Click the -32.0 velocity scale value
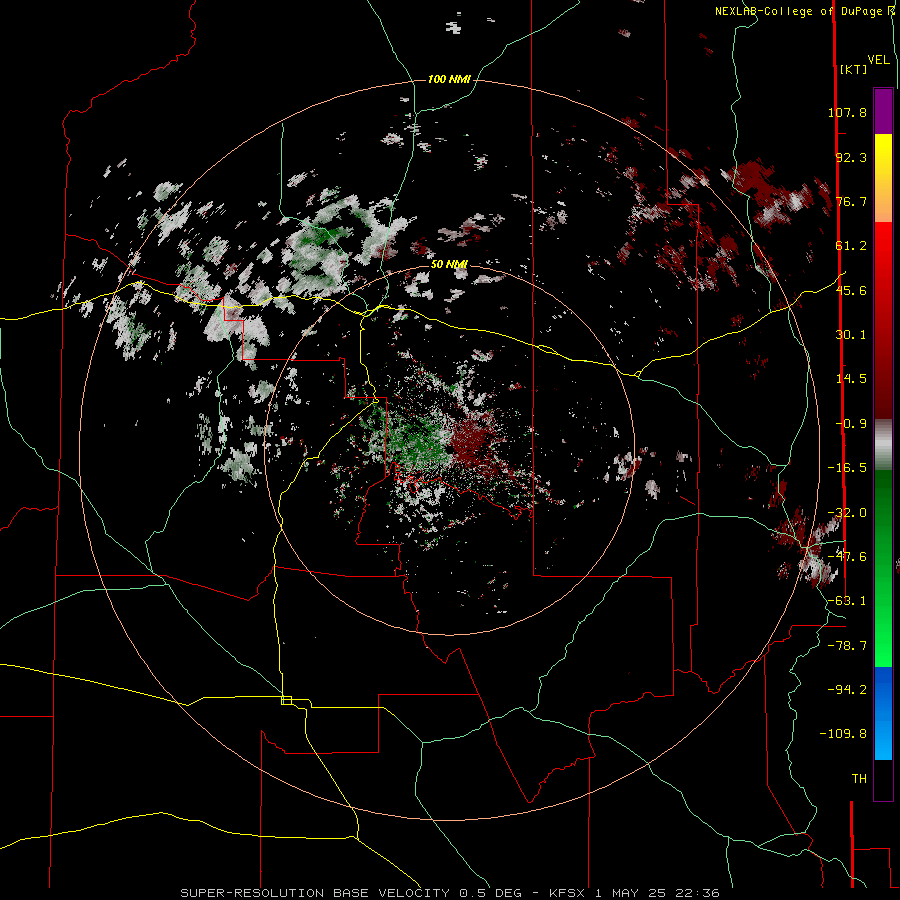 click(x=847, y=513)
